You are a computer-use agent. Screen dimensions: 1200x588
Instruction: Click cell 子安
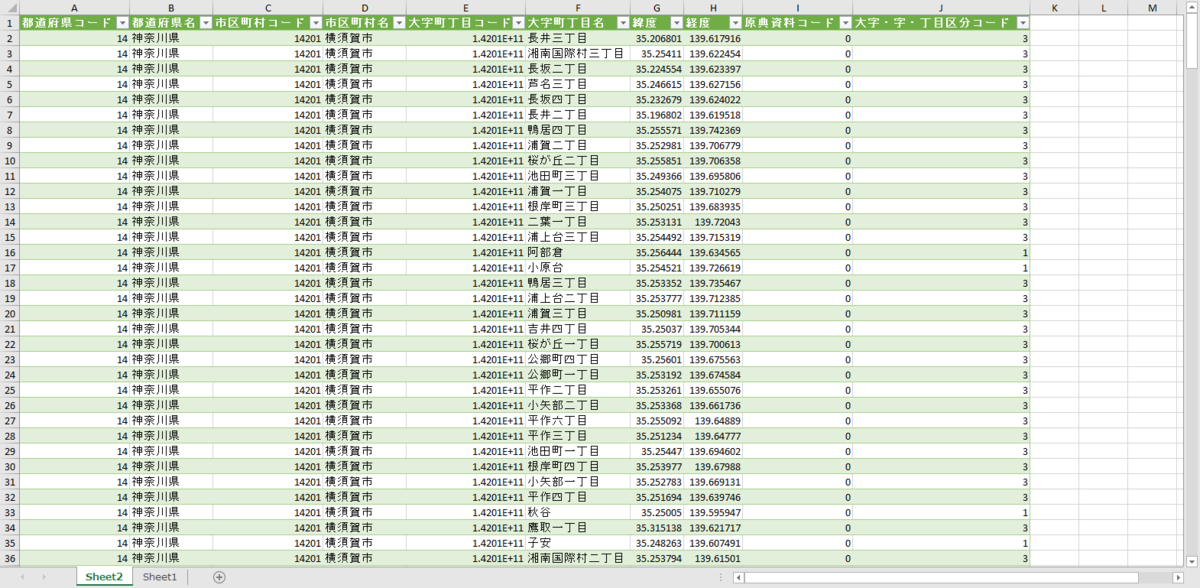[577, 543]
